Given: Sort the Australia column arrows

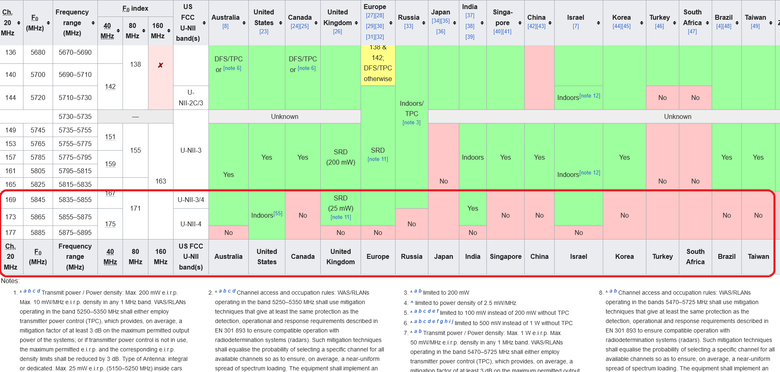Looking at the screenshot, I should point(244,23).
